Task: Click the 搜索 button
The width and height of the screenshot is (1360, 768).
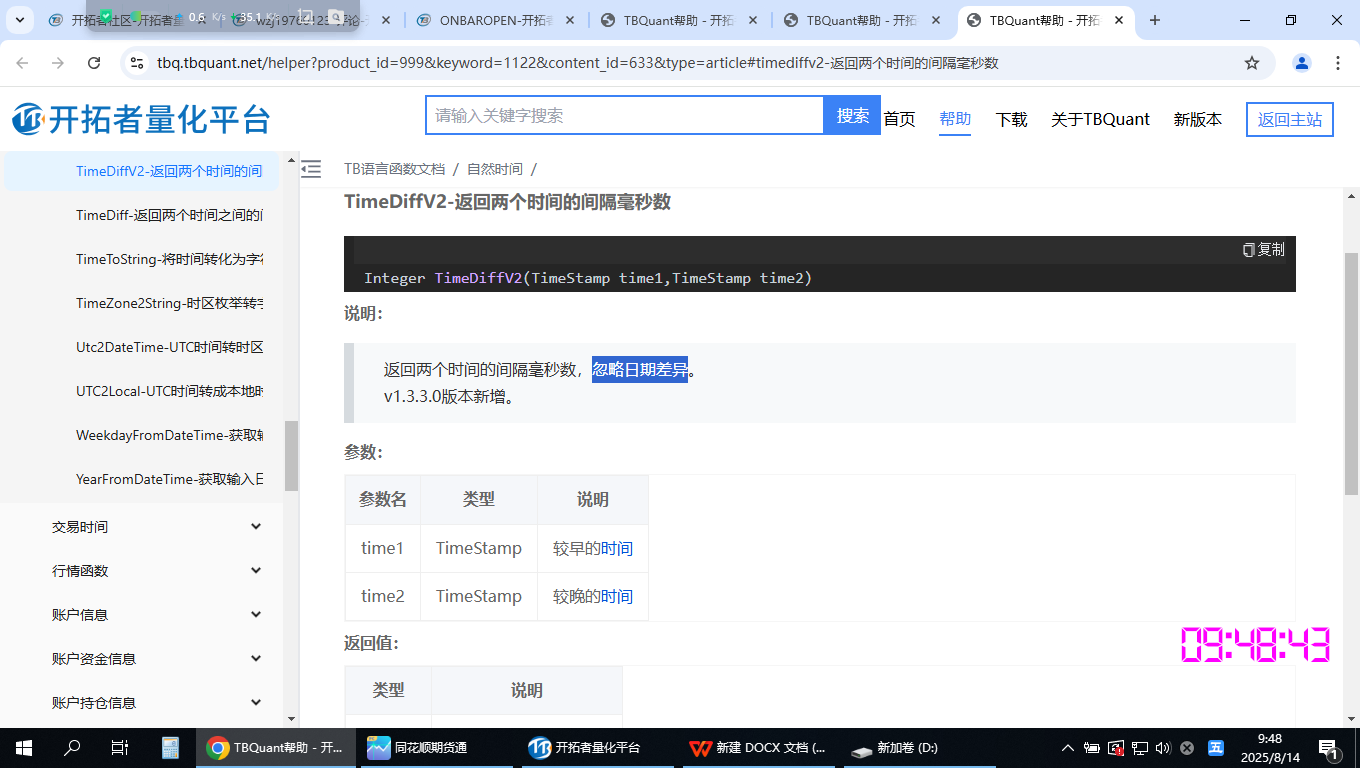Action: click(x=853, y=116)
